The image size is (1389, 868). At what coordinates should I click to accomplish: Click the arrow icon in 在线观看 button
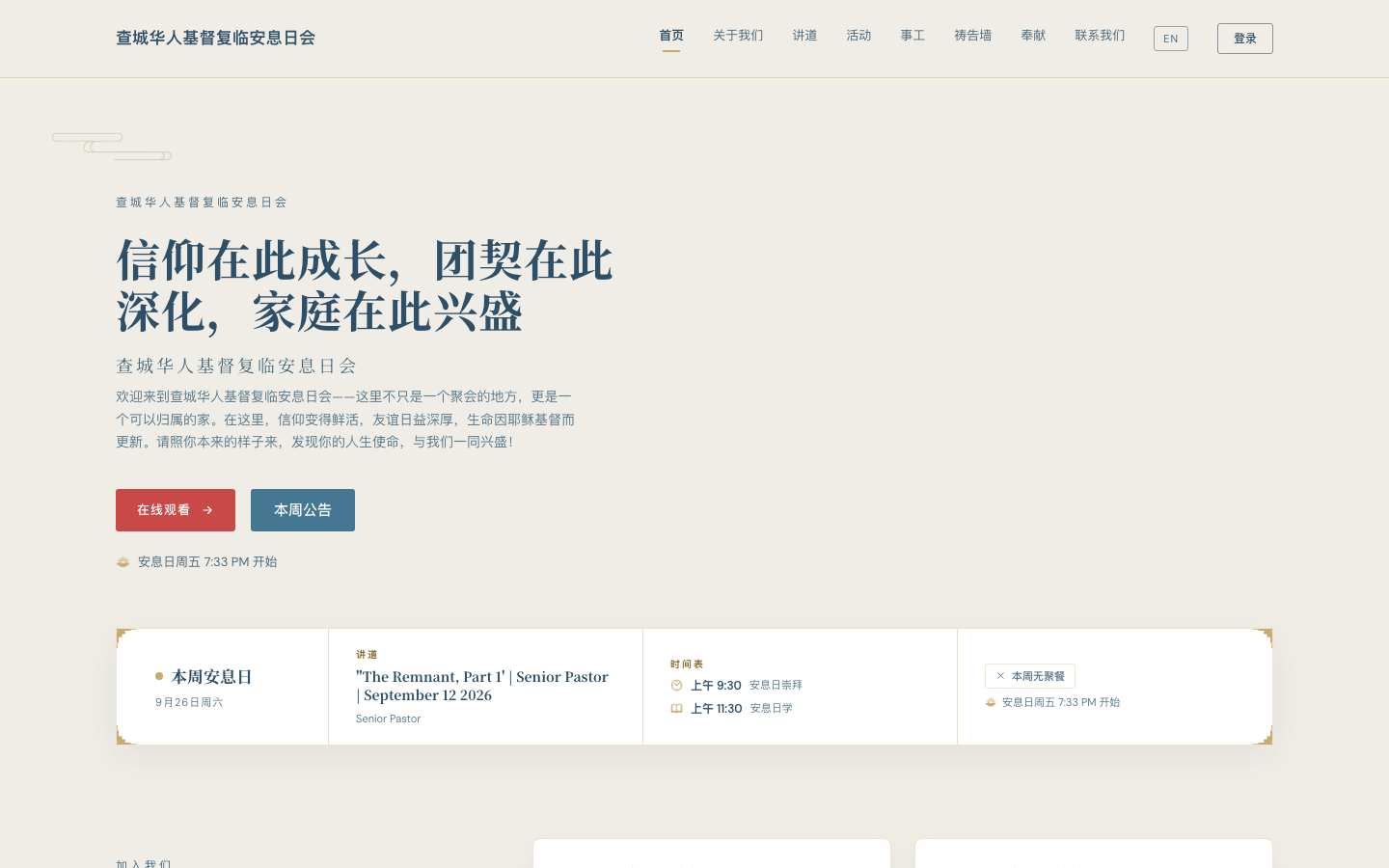click(x=207, y=510)
